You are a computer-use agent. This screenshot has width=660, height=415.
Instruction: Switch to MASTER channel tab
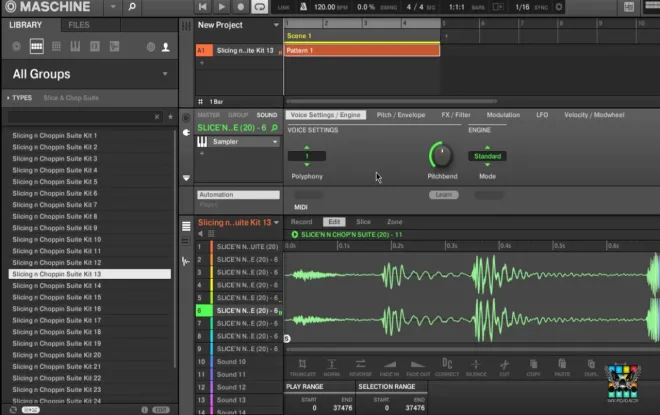pos(209,115)
